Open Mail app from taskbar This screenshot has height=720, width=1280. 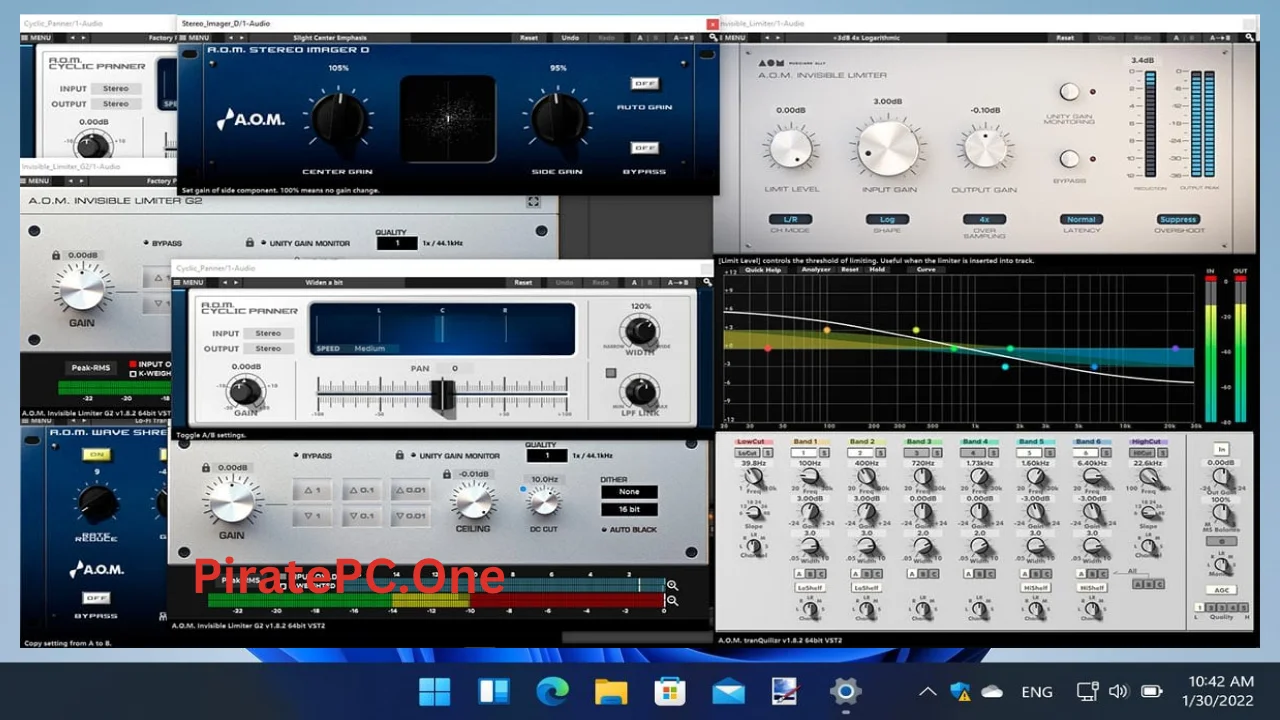728,691
